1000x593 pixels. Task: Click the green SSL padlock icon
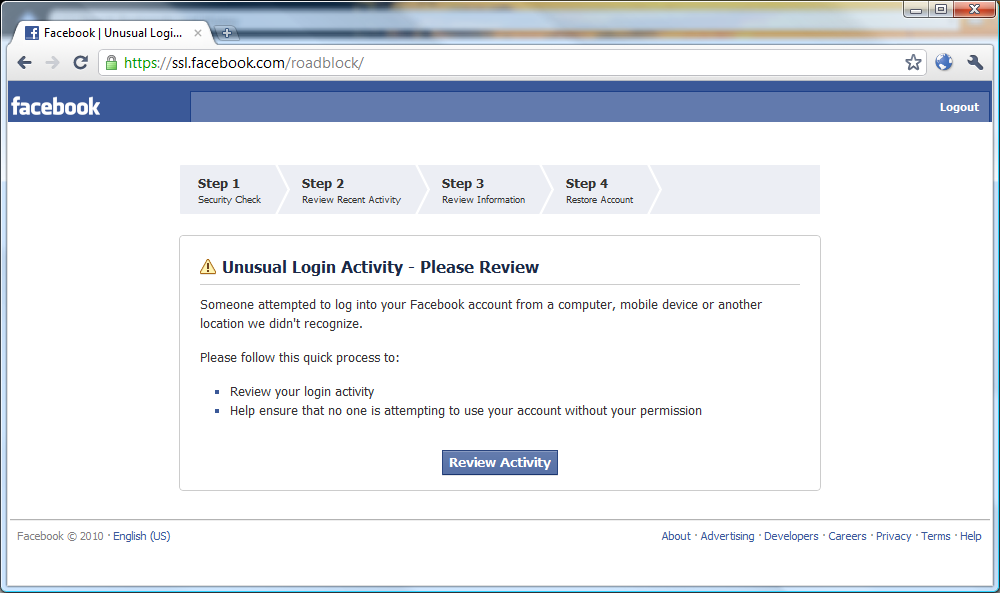[x=112, y=62]
